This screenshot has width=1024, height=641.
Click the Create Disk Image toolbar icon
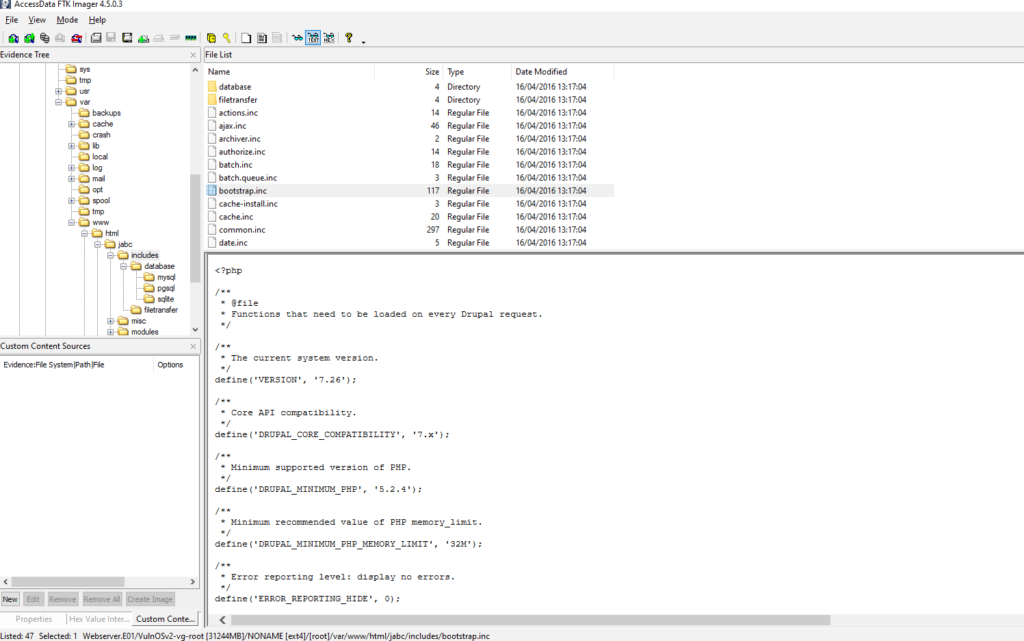(x=96, y=37)
